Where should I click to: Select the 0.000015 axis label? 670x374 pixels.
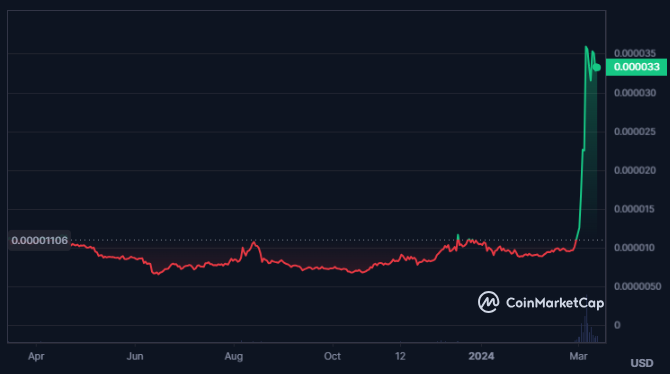coord(635,209)
